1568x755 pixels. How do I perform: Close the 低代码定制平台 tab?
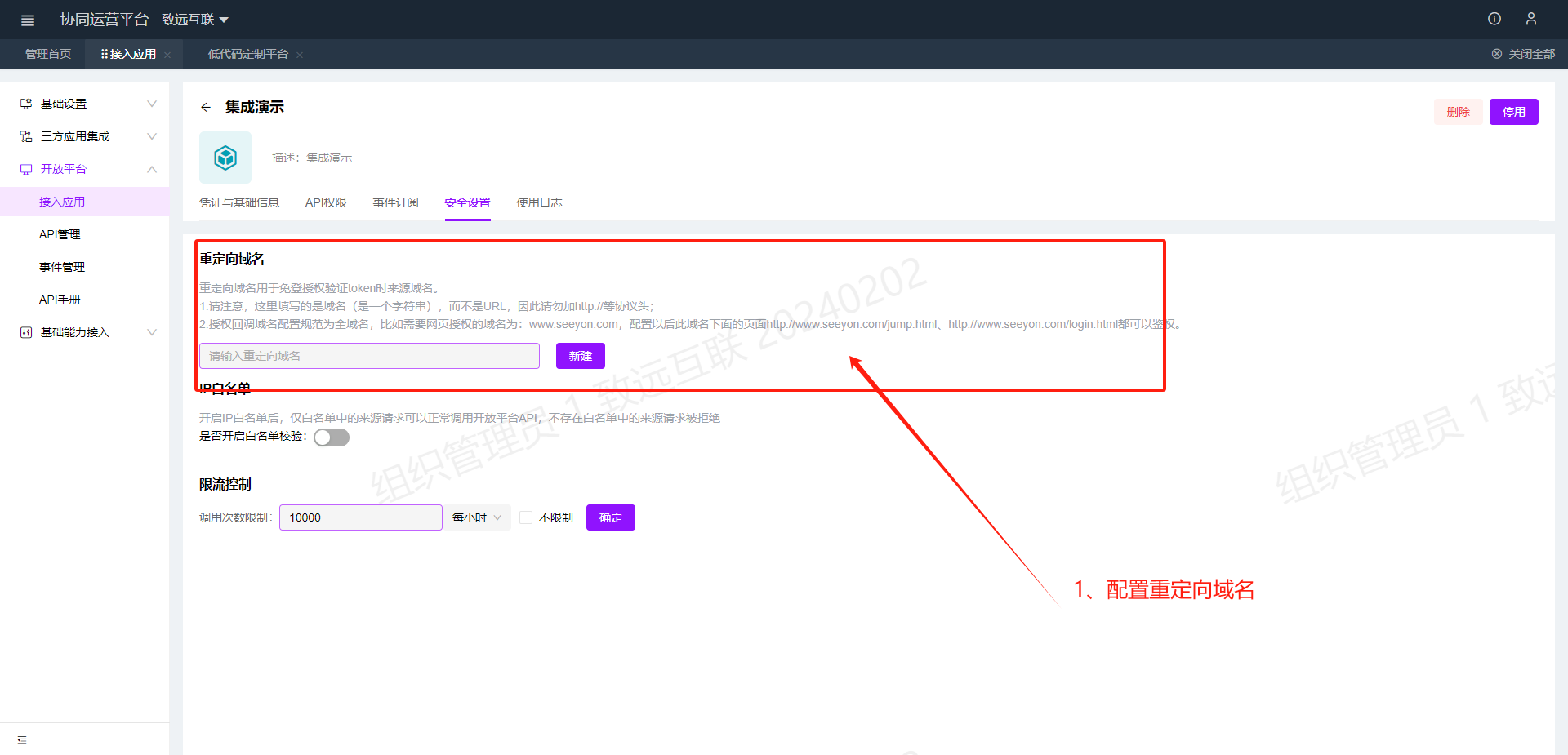(300, 55)
